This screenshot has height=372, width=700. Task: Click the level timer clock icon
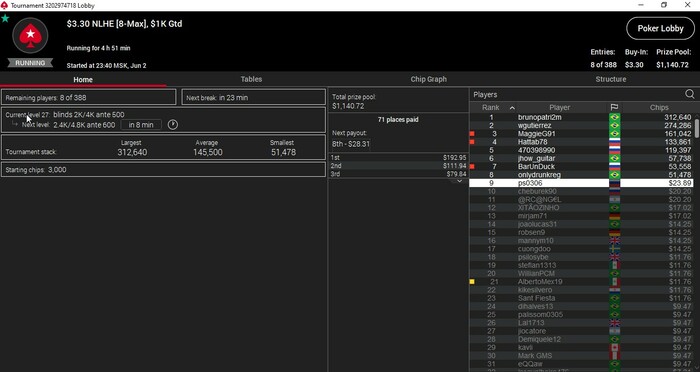[x=173, y=125]
